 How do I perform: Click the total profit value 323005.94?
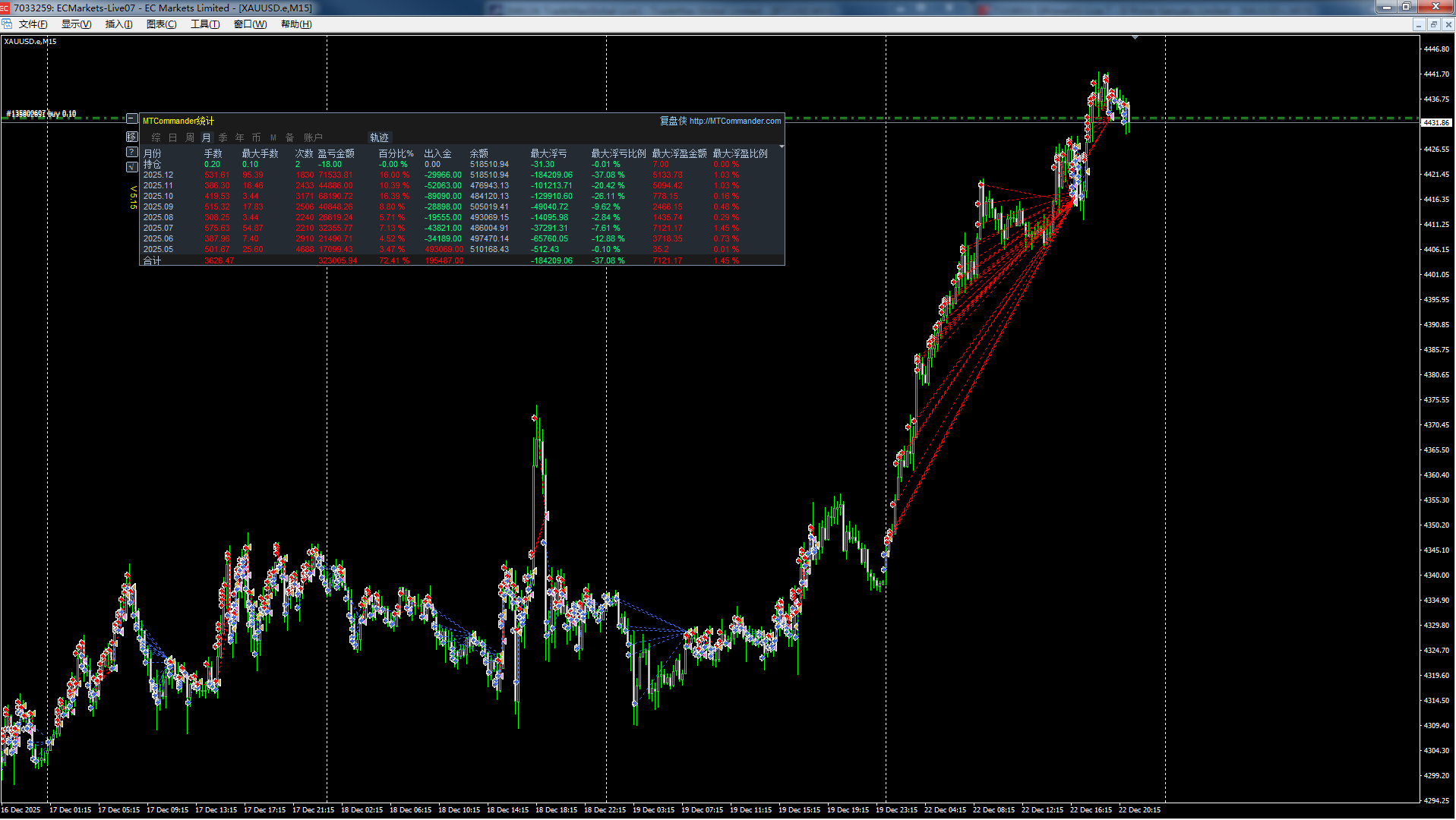[x=337, y=260]
